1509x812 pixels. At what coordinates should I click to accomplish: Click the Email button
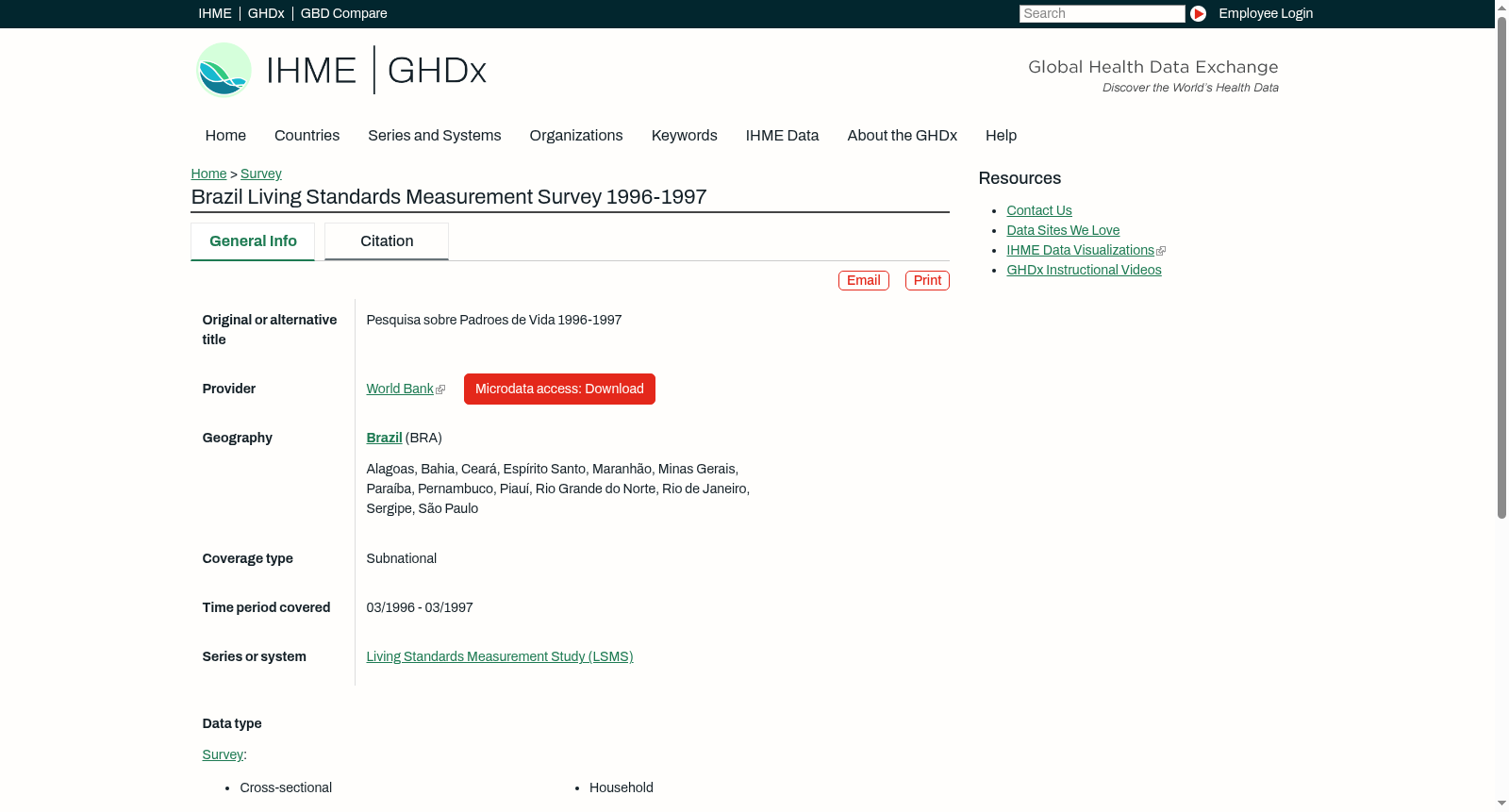864,281
